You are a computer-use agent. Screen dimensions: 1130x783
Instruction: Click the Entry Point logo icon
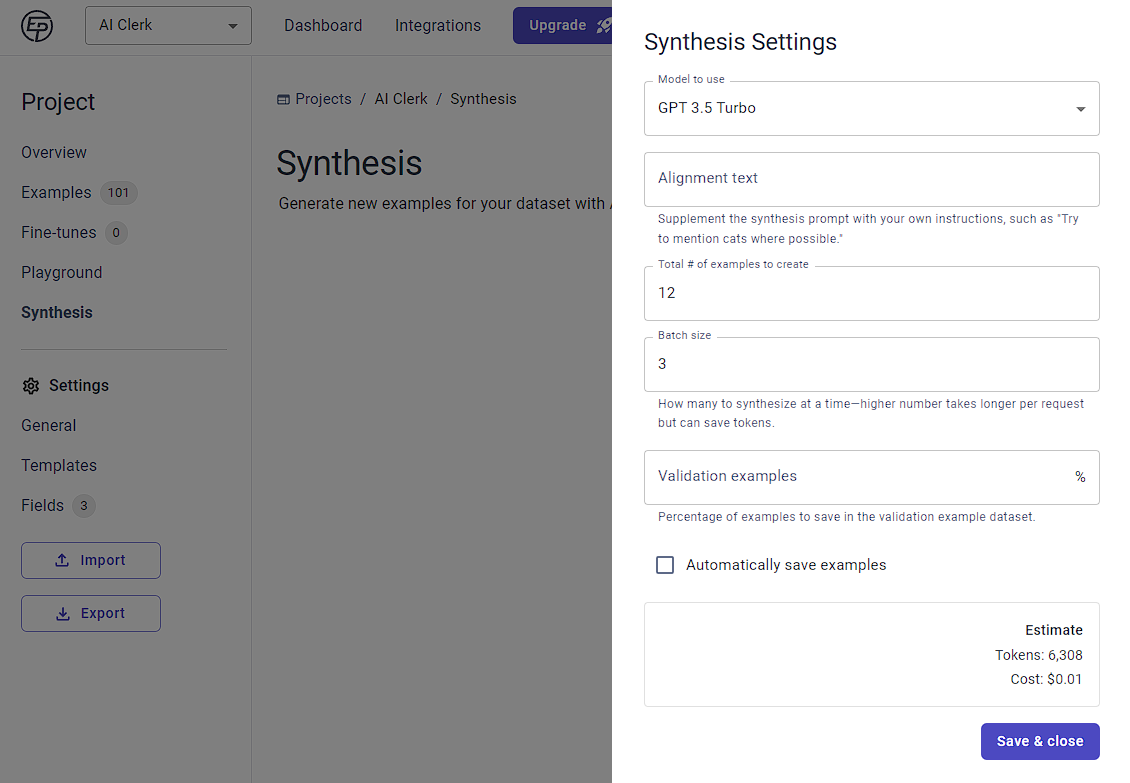(37, 26)
